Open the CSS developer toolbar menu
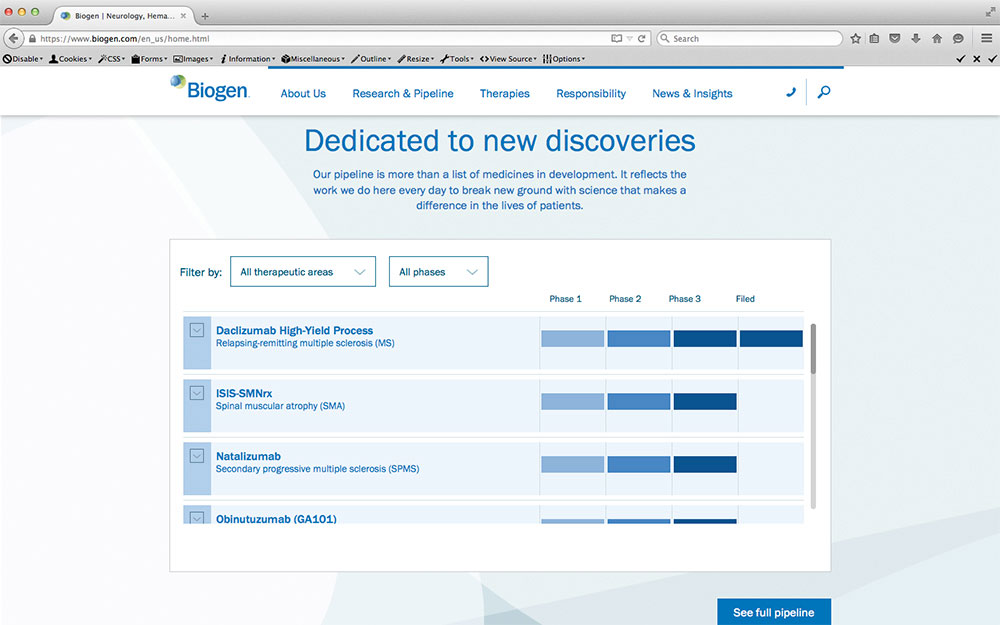 click(112, 59)
